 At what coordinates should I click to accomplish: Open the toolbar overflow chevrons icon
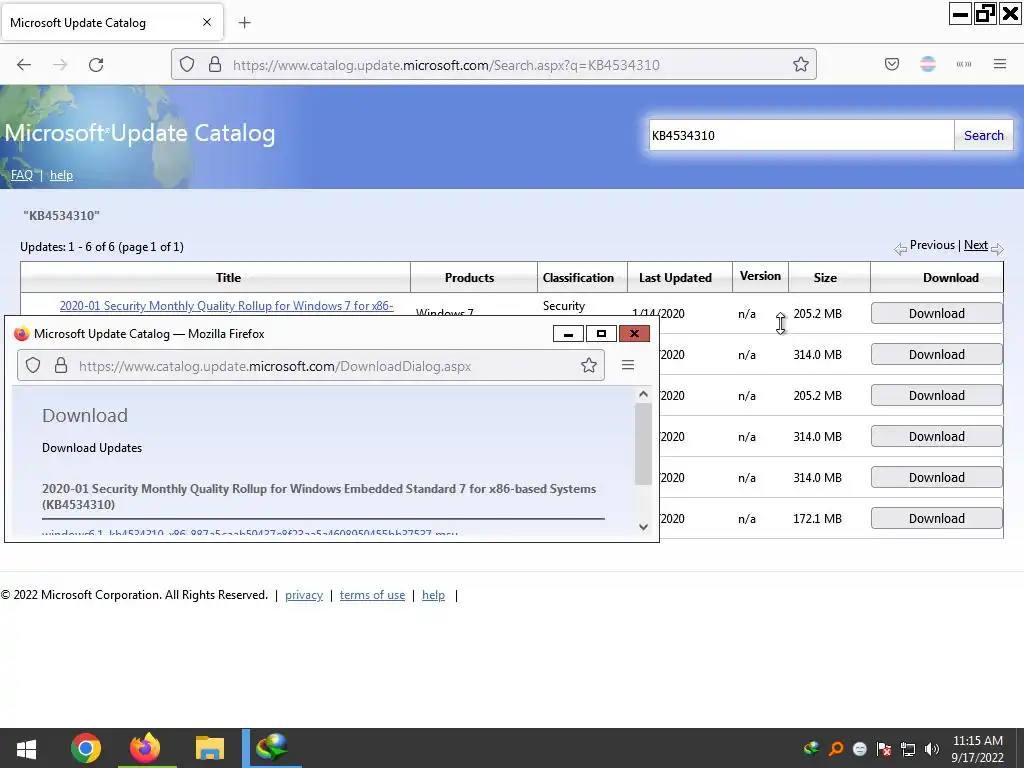(964, 64)
